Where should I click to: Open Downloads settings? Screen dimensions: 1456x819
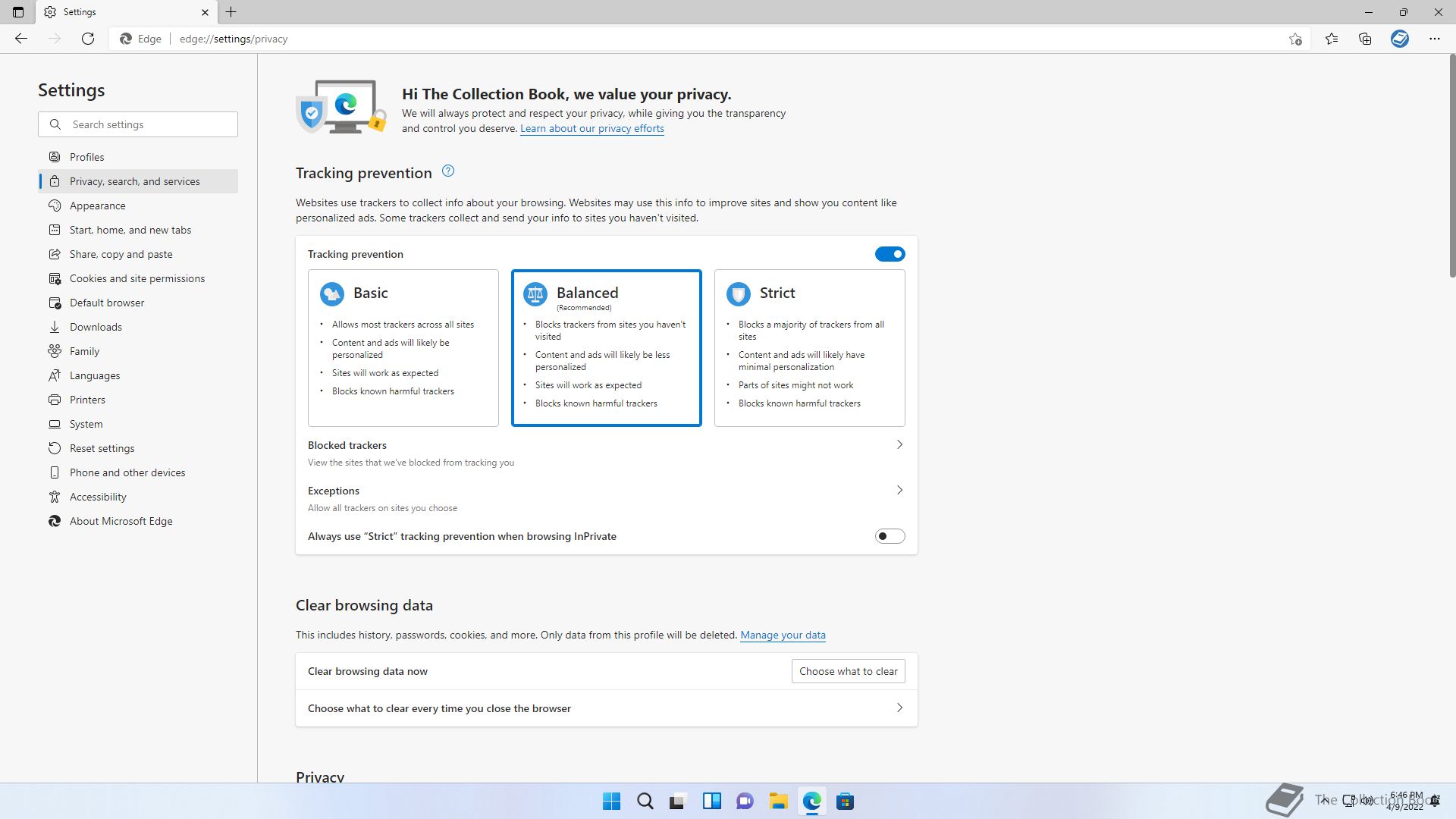pyautogui.click(x=138, y=327)
